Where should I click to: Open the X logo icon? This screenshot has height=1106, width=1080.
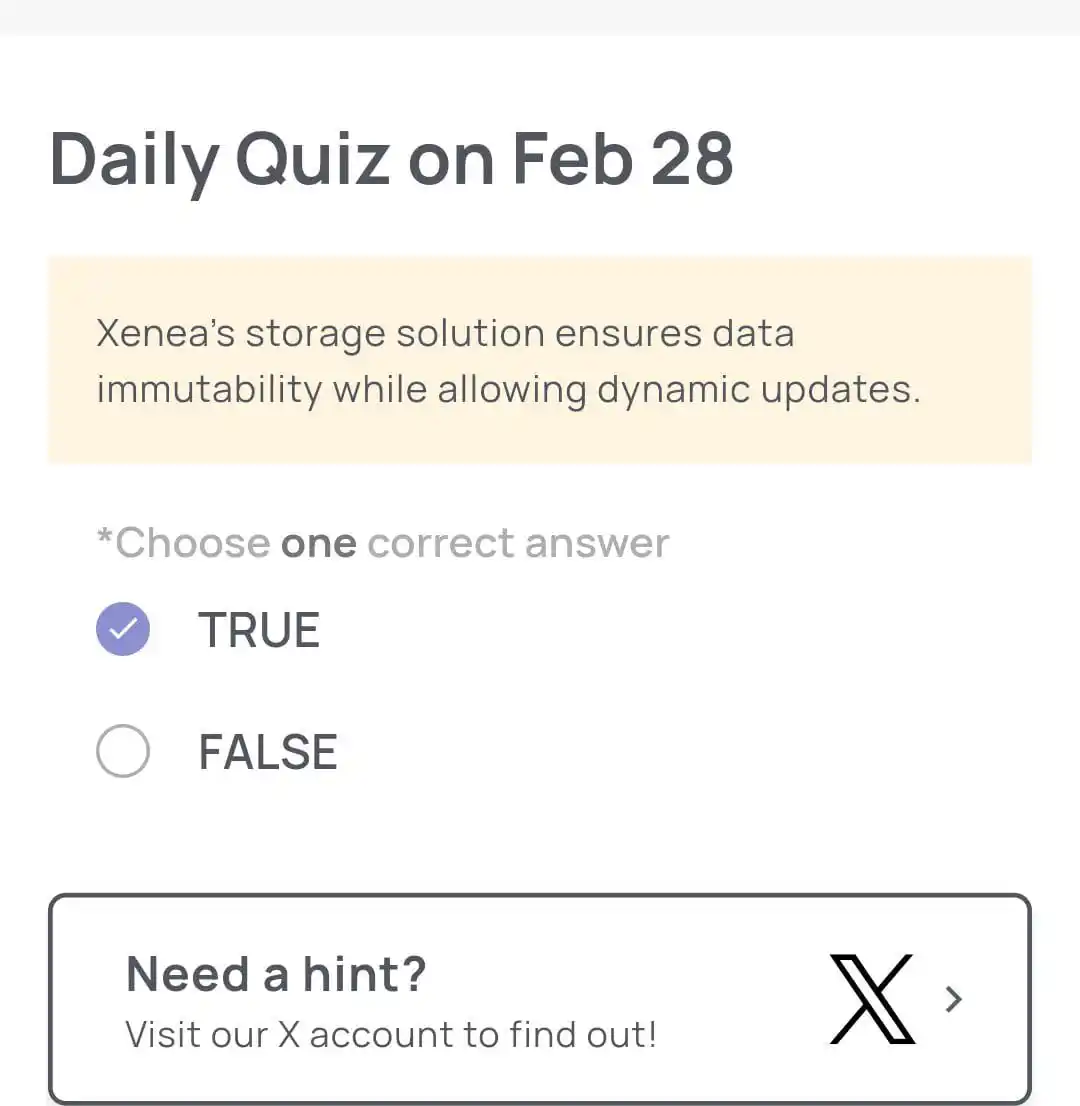click(x=872, y=998)
